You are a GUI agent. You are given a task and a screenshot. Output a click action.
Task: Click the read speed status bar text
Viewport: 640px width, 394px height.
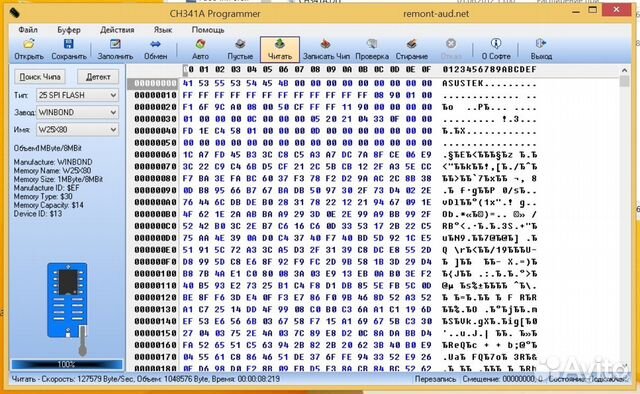click(x=146, y=379)
